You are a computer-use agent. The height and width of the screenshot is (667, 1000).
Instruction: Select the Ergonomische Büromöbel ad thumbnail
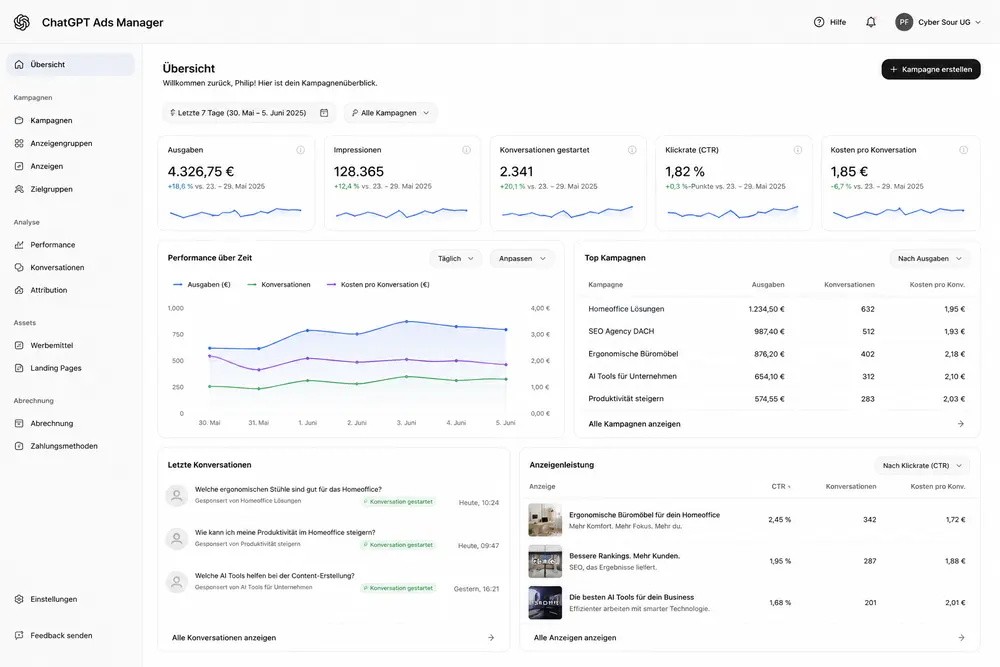[x=545, y=520]
